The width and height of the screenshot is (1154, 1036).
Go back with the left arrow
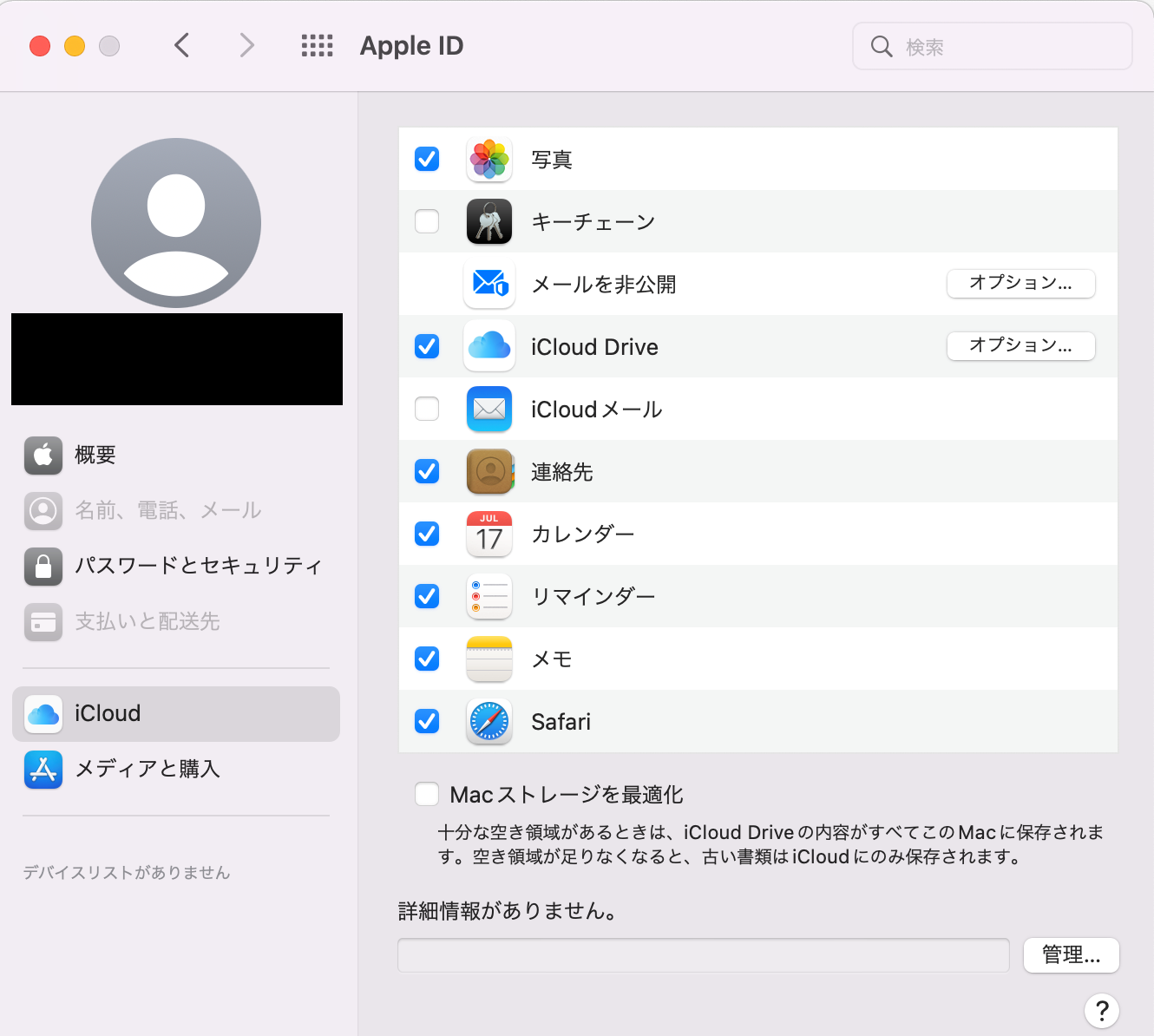coord(181,45)
